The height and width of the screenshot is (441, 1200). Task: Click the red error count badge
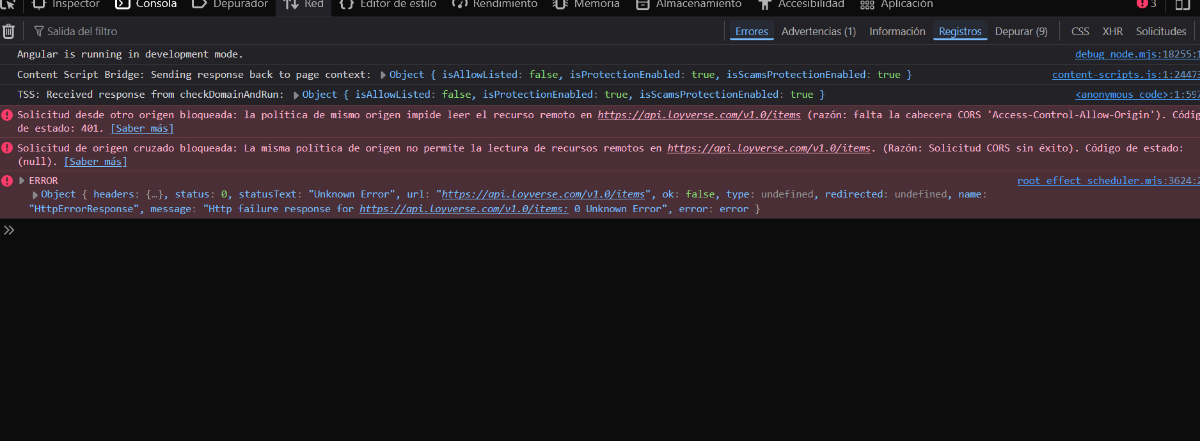(x=1145, y=4)
